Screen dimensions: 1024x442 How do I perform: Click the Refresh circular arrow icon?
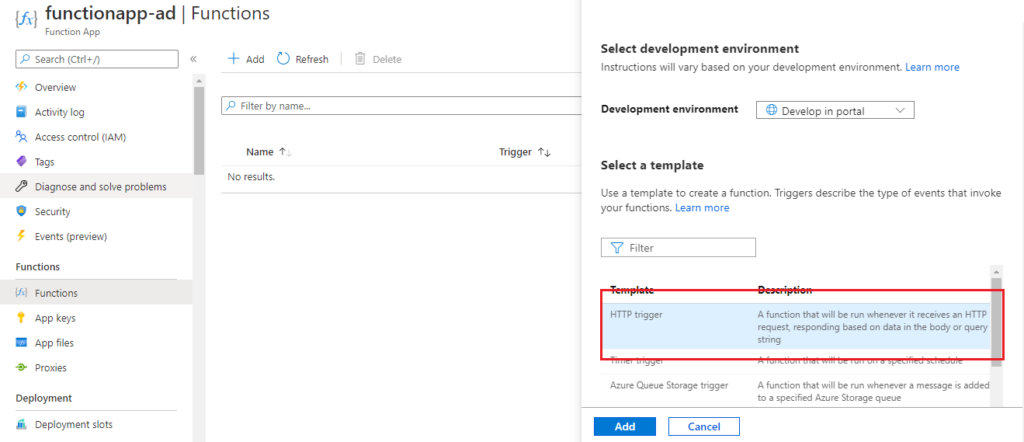[283, 59]
